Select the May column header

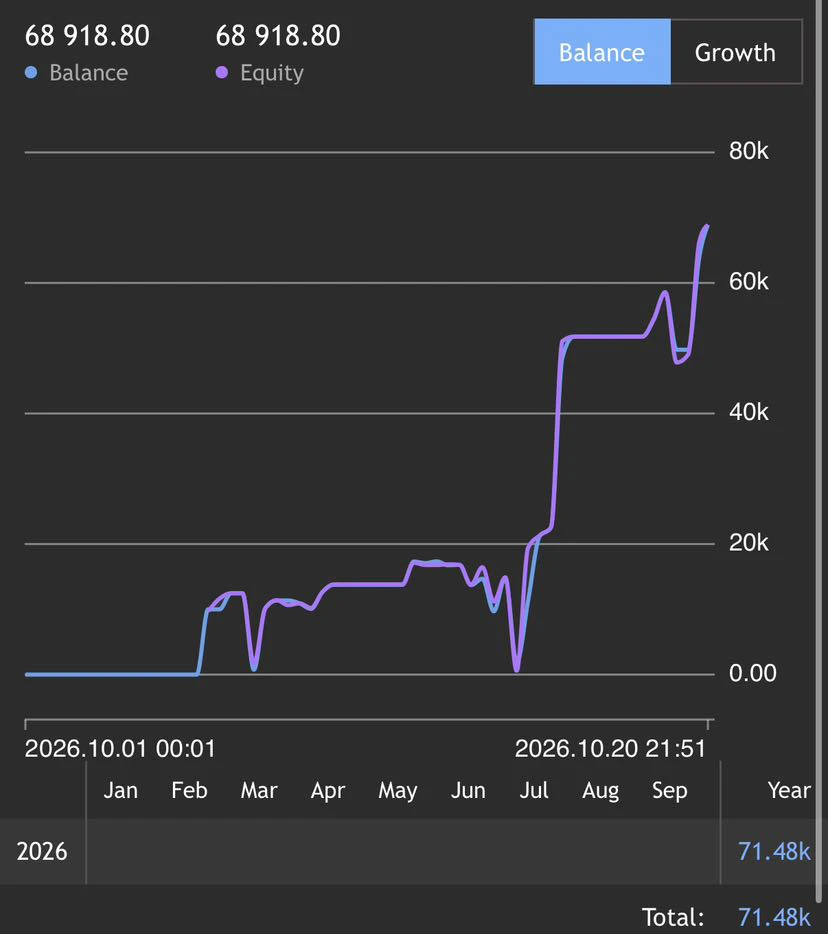tap(398, 791)
